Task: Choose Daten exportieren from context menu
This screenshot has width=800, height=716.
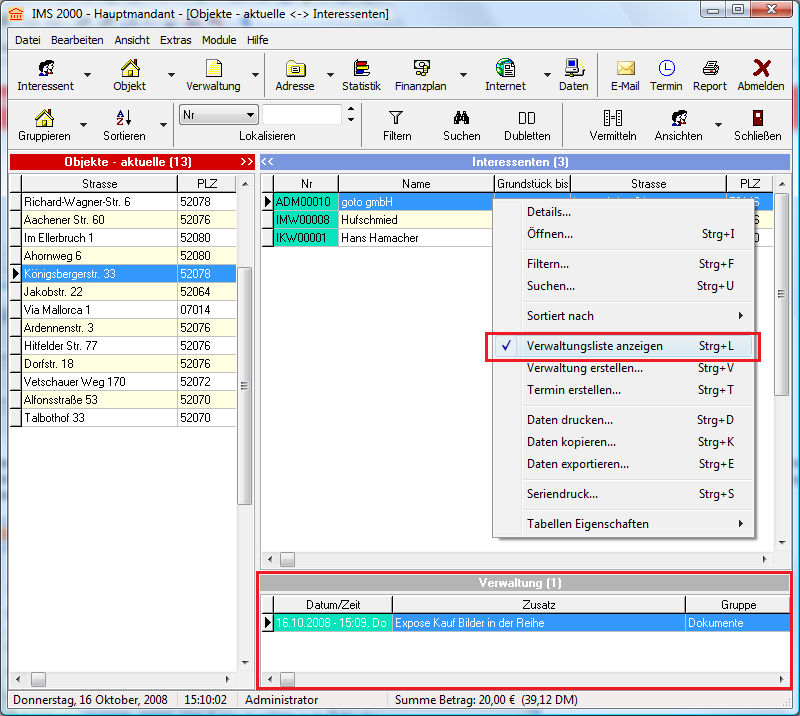Action: coord(578,464)
